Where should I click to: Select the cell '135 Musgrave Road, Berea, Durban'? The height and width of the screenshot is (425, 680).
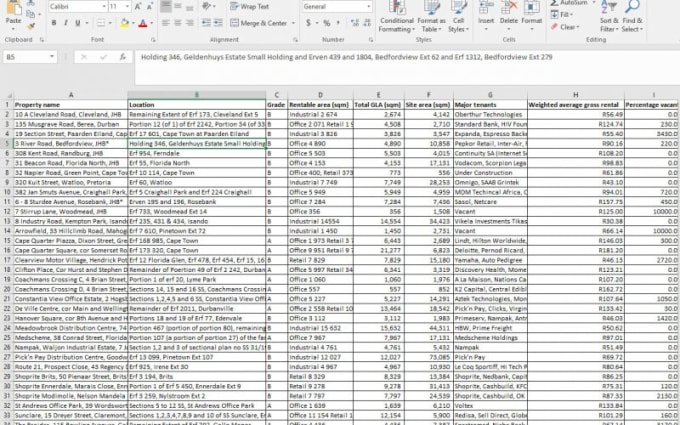tap(71, 124)
